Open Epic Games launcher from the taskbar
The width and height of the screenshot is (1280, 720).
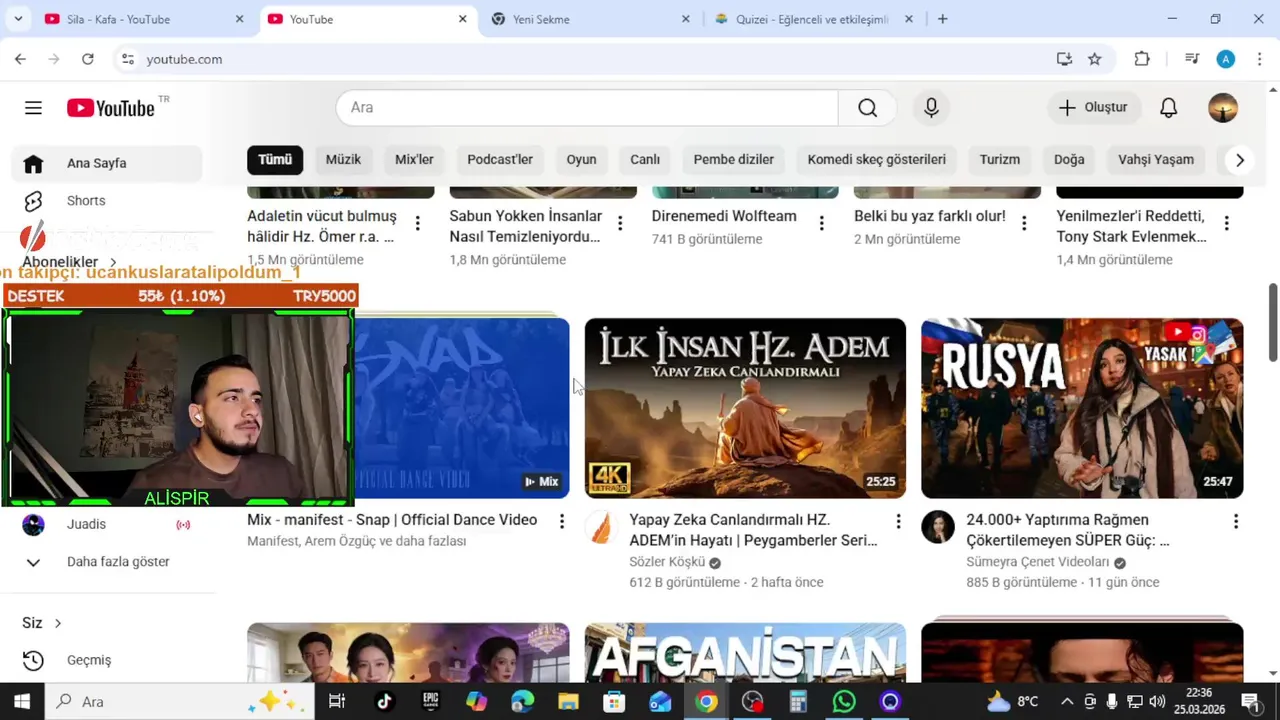(430, 702)
